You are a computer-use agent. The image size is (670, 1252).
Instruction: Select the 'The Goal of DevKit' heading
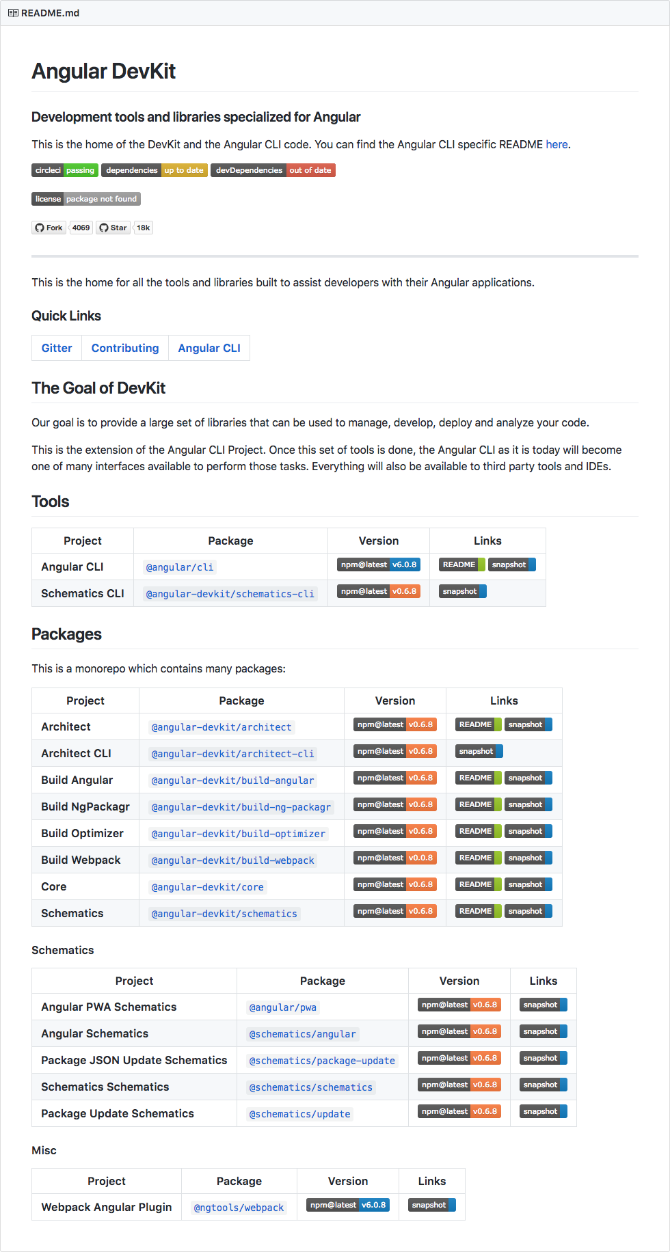point(99,388)
